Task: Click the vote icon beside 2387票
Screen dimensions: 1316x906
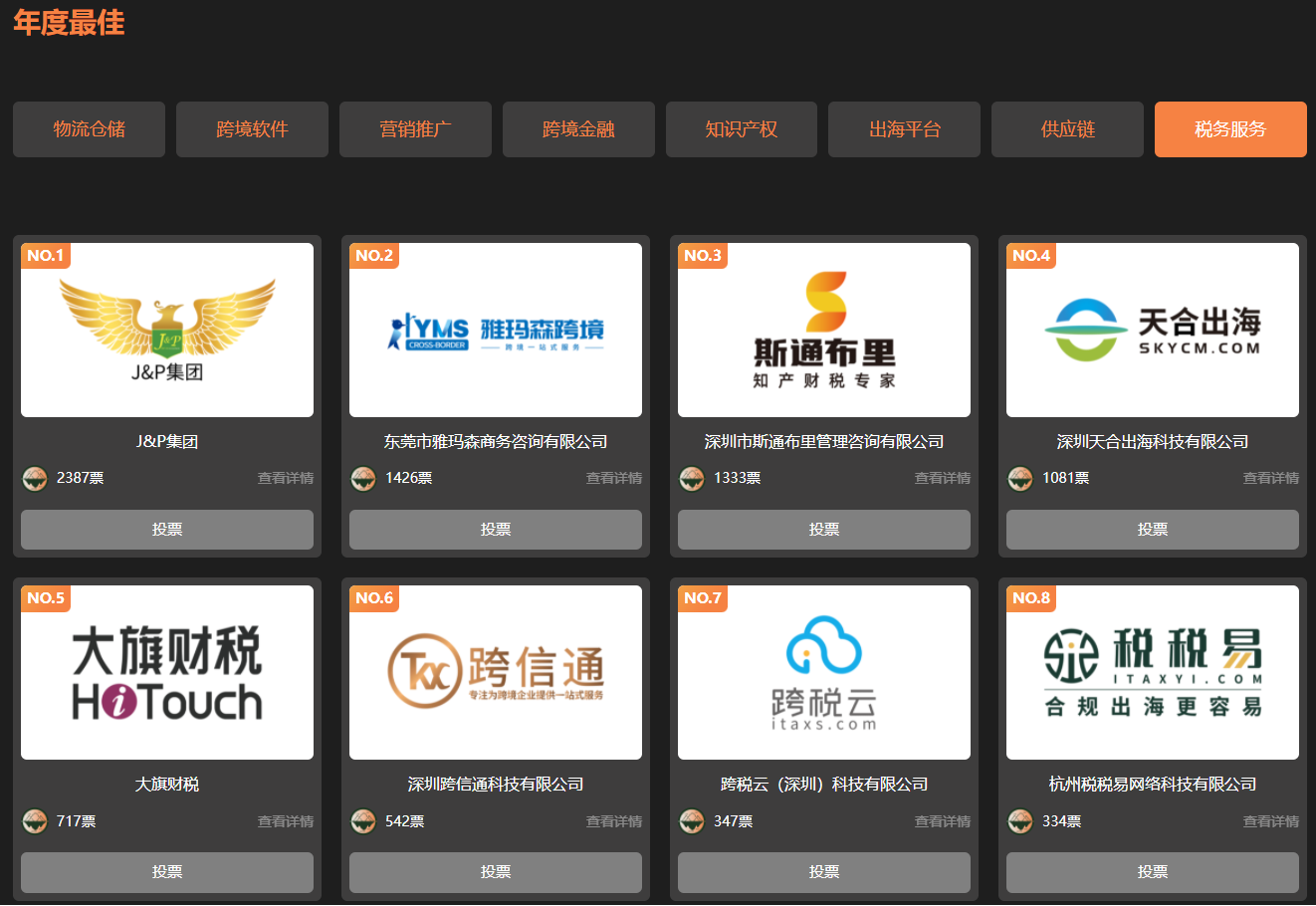Action: pos(35,479)
